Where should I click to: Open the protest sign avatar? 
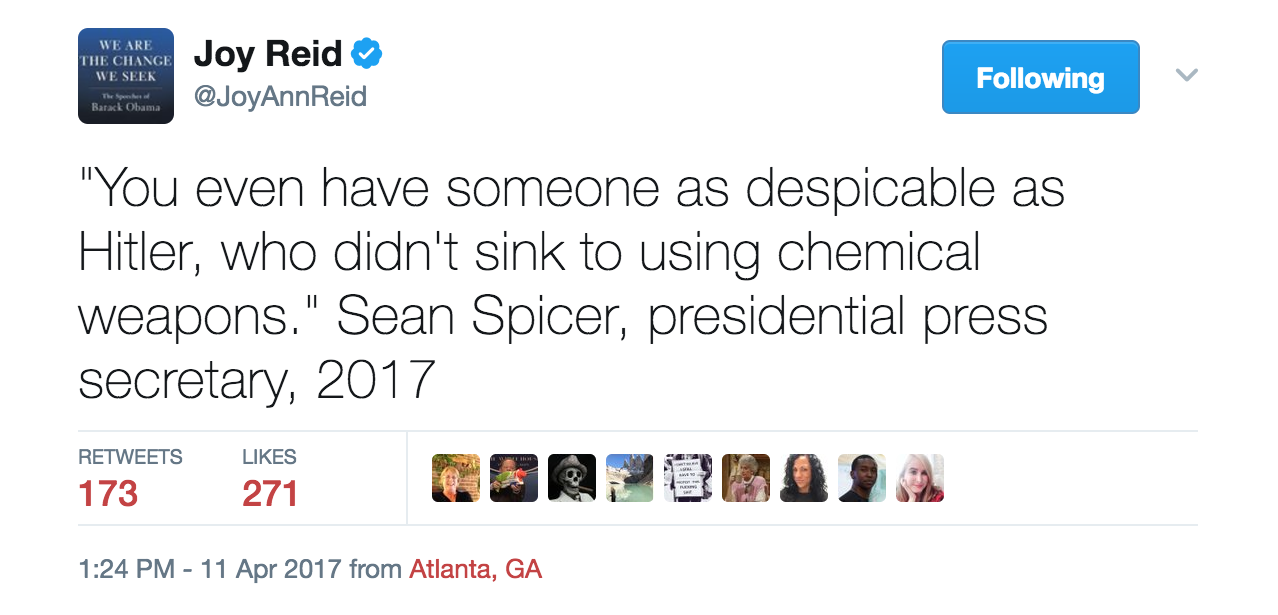(x=688, y=478)
